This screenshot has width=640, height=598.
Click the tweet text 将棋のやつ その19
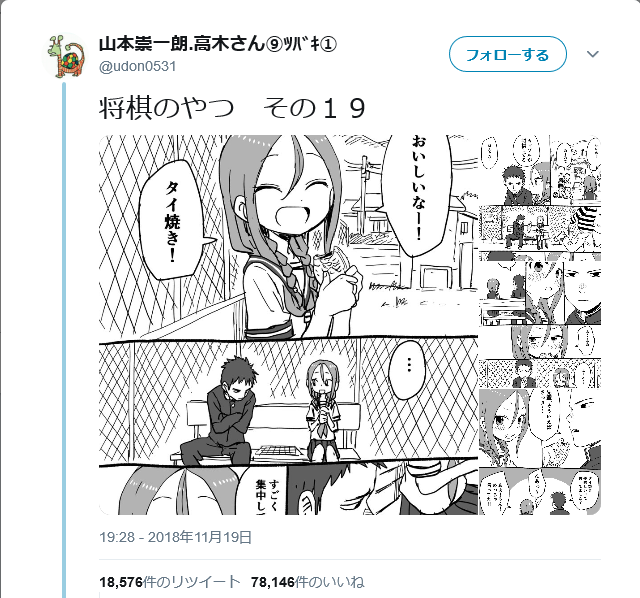coord(232,109)
